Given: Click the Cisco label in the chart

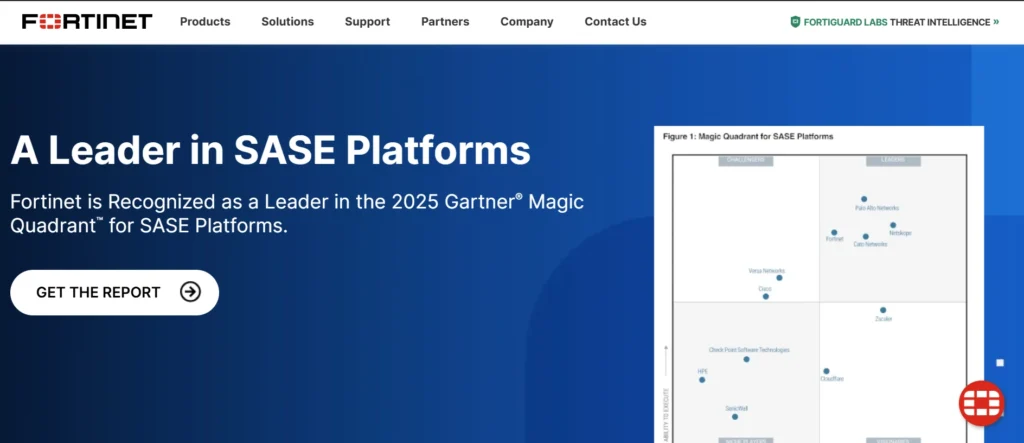Looking at the screenshot, I should pyautogui.click(x=765, y=289).
